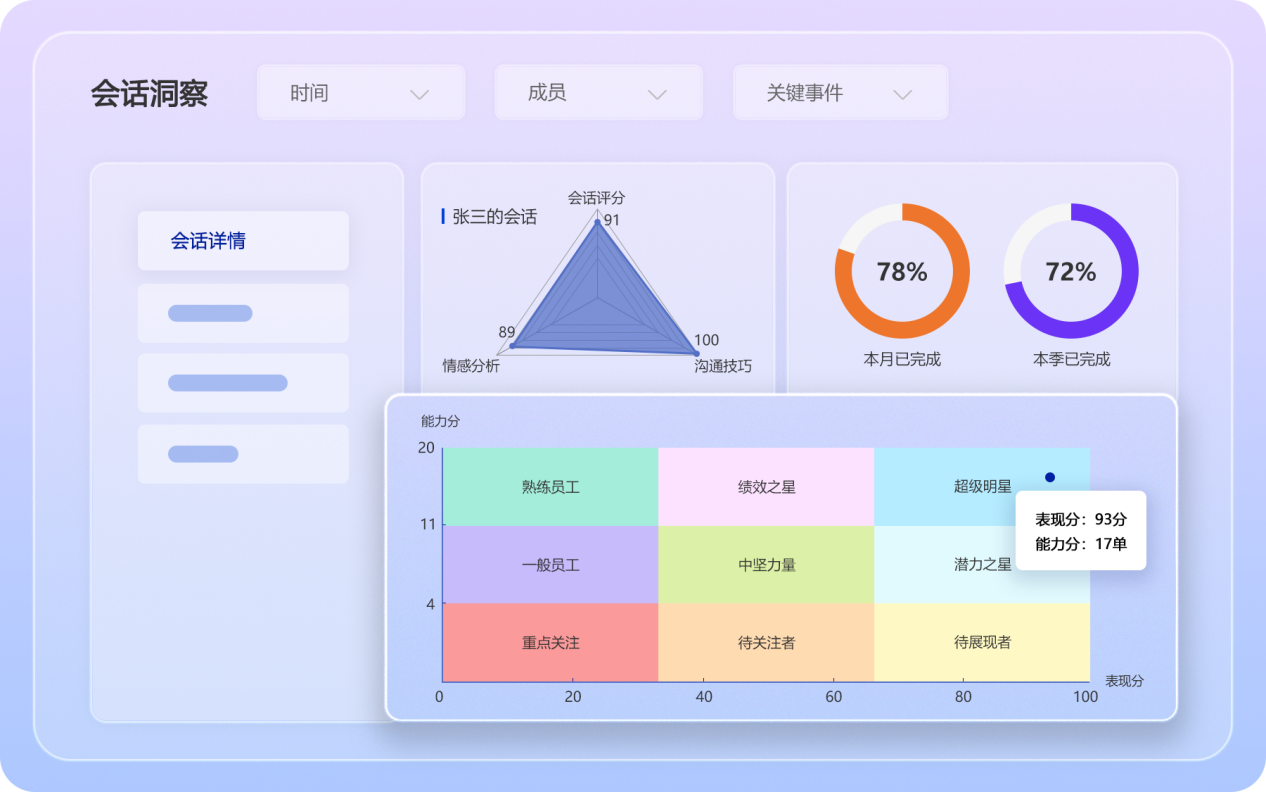
Task: Click the fourth sidebar placeholder item
Action: (243, 454)
